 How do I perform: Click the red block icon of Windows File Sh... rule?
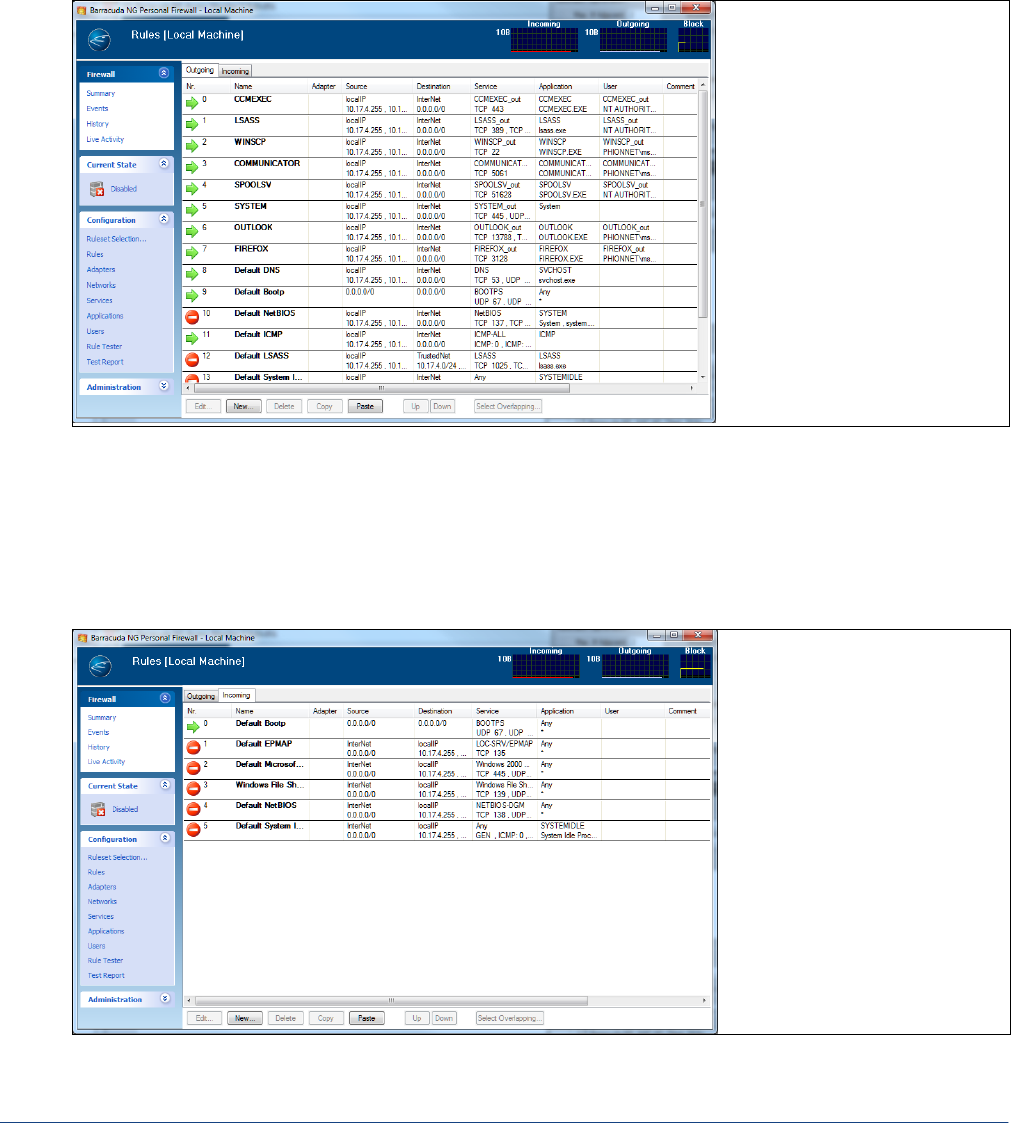point(193,789)
